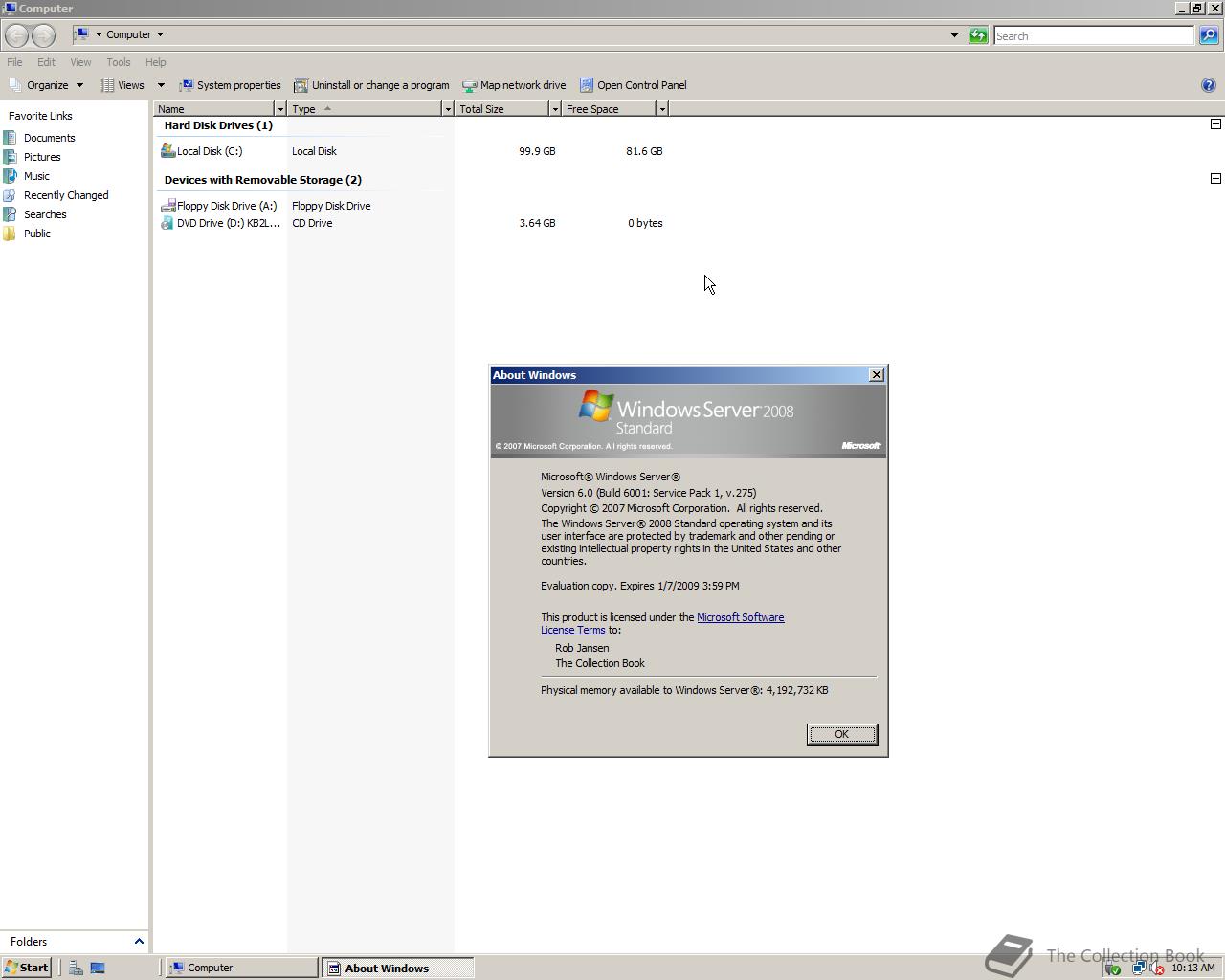Image resolution: width=1225 pixels, height=980 pixels.
Task: Click the 81.6 GB free space value
Action: [644, 151]
